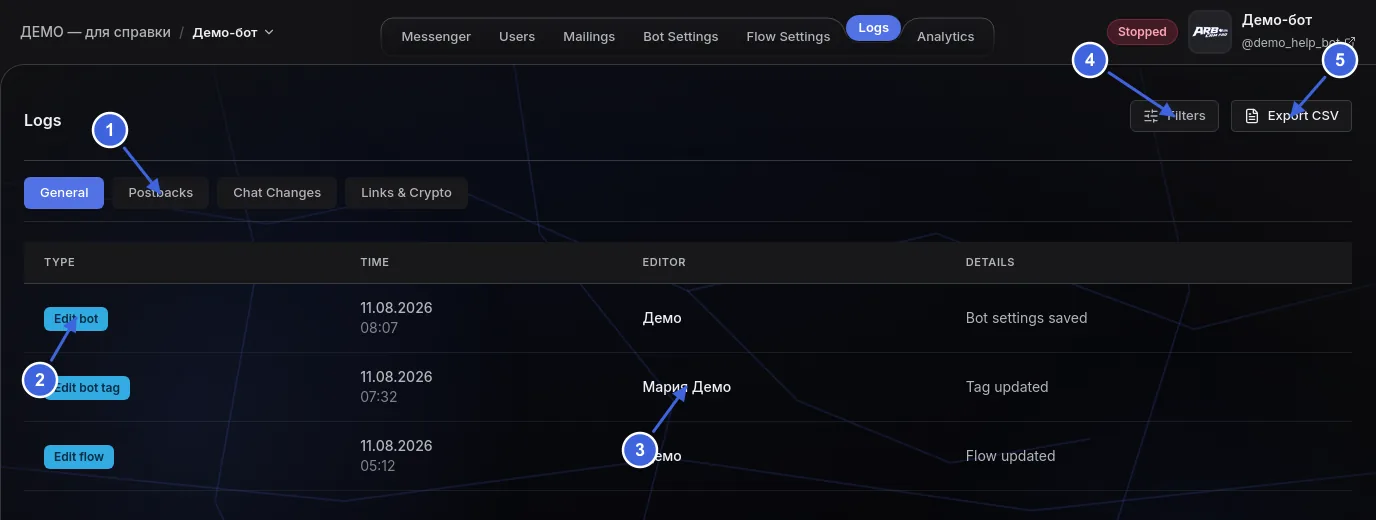
Task: Click the Export CSV document icon
Action: (1251, 116)
